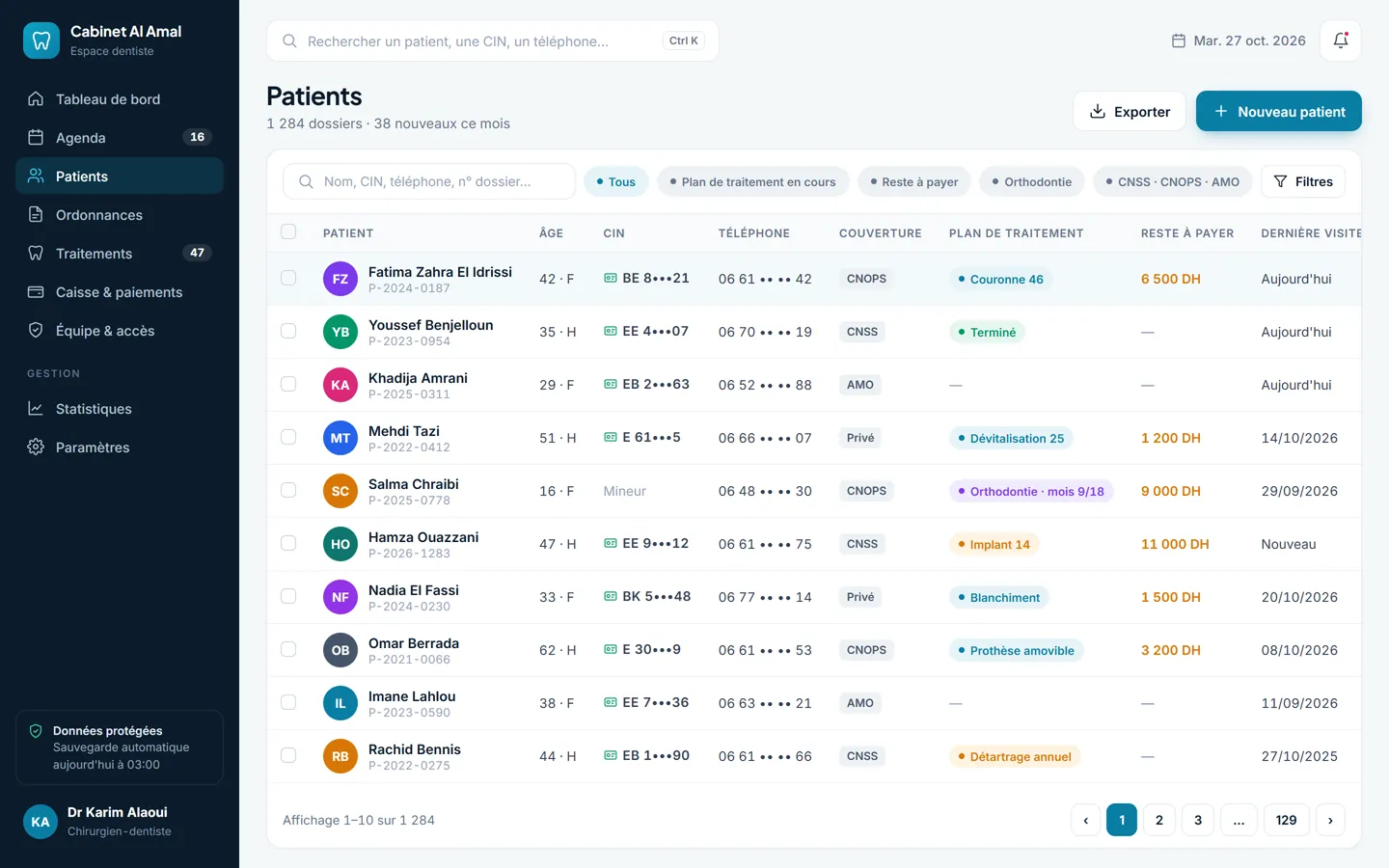Click the global patient search field
The height and width of the screenshot is (868, 1389).
(492, 41)
